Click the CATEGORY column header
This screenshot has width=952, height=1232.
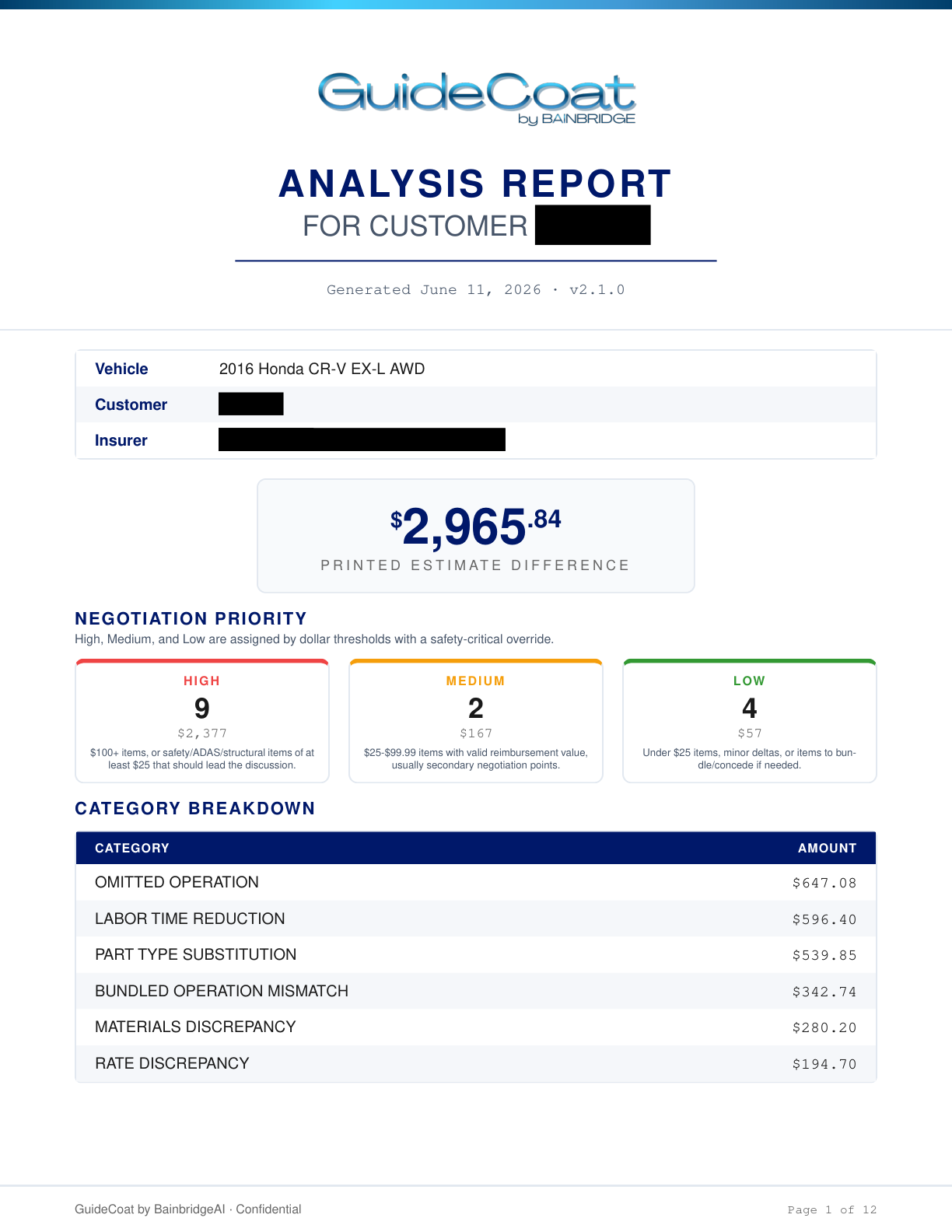click(131, 848)
